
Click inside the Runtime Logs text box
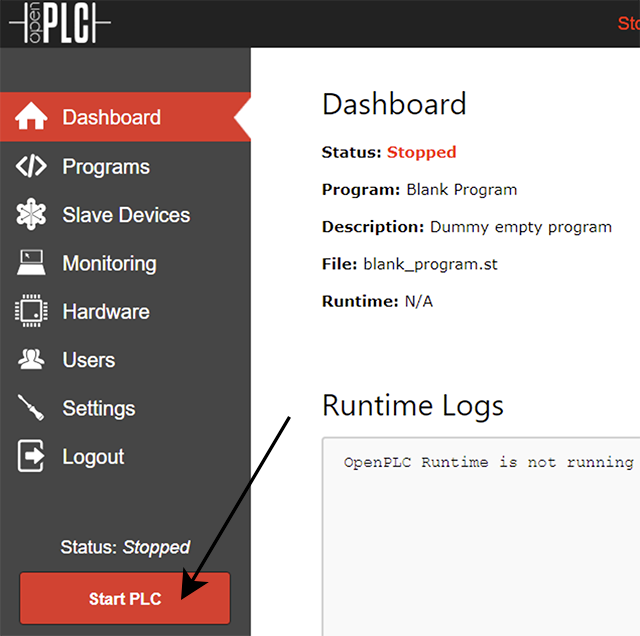[x=480, y=540]
